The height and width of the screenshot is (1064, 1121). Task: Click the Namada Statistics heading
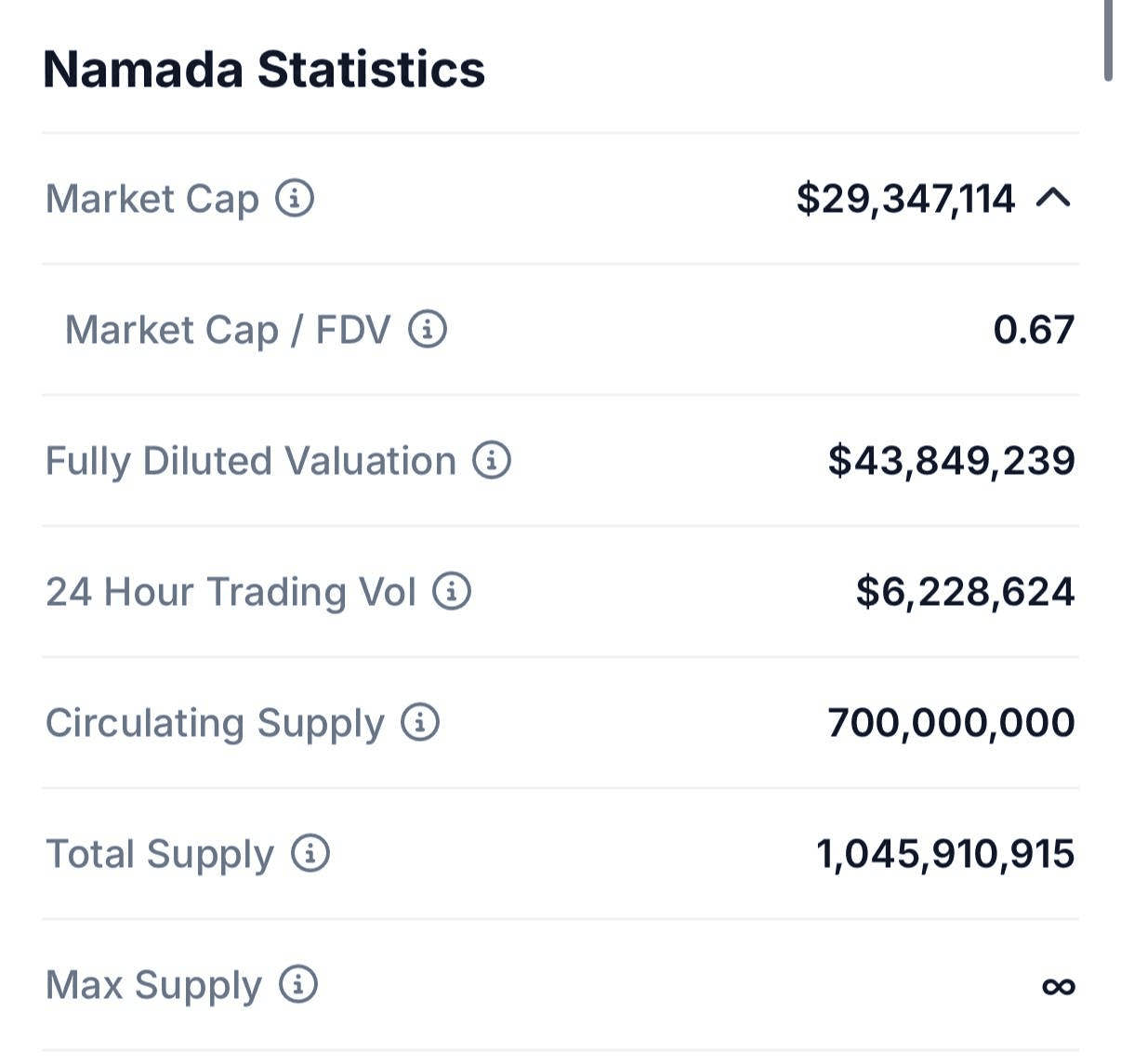264,70
